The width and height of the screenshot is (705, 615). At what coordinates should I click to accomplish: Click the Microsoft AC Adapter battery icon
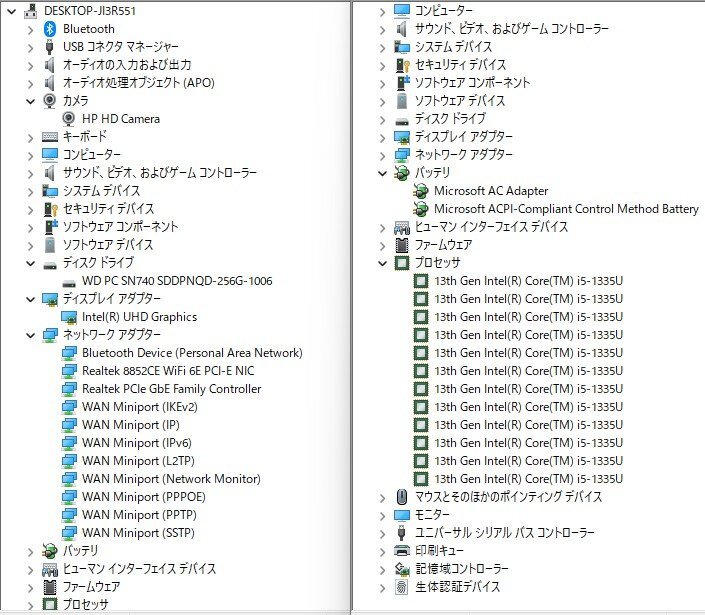tap(420, 191)
